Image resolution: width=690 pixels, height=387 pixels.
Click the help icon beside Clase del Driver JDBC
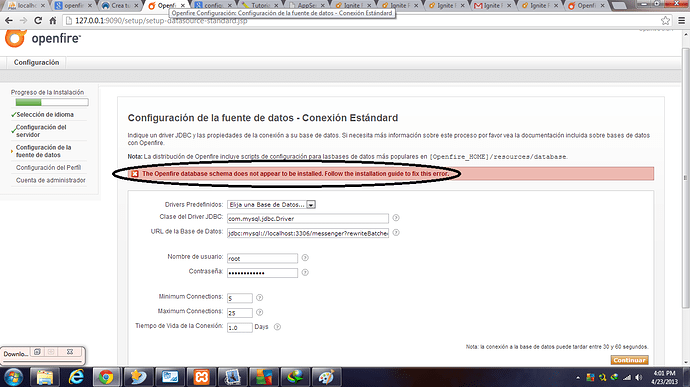coord(396,218)
